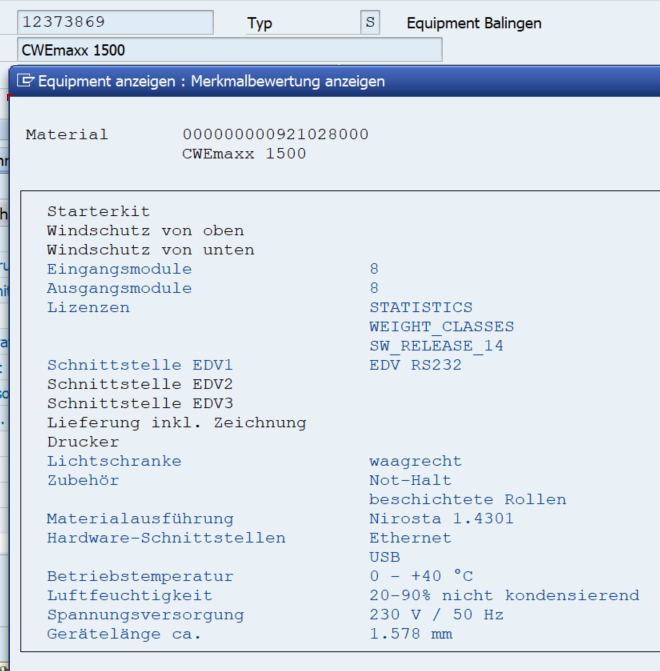Screen dimensions: 660x671
Task: Click the Lizenzen characteristic label
Action: click(88, 307)
